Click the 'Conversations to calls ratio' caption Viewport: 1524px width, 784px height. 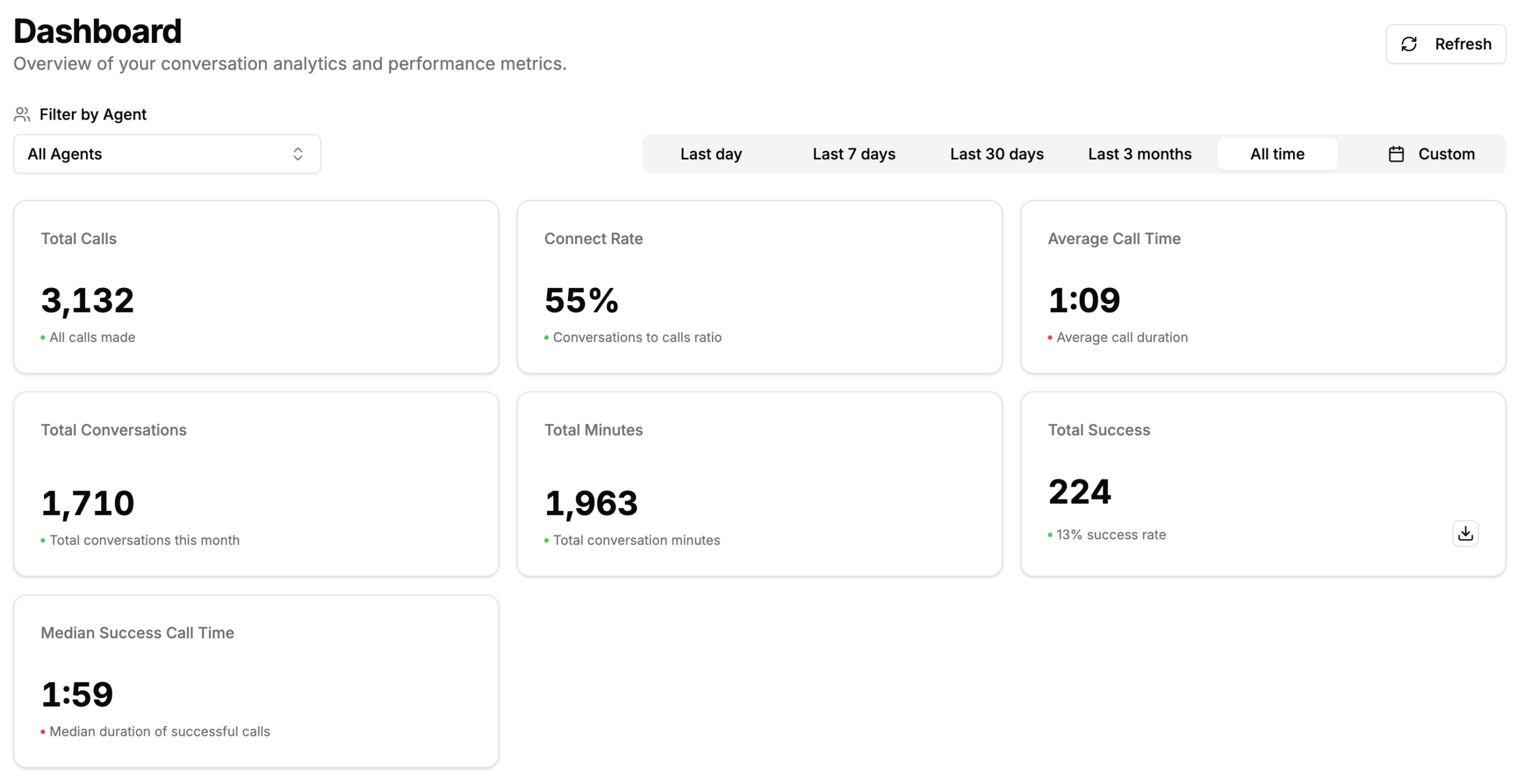[637, 338]
